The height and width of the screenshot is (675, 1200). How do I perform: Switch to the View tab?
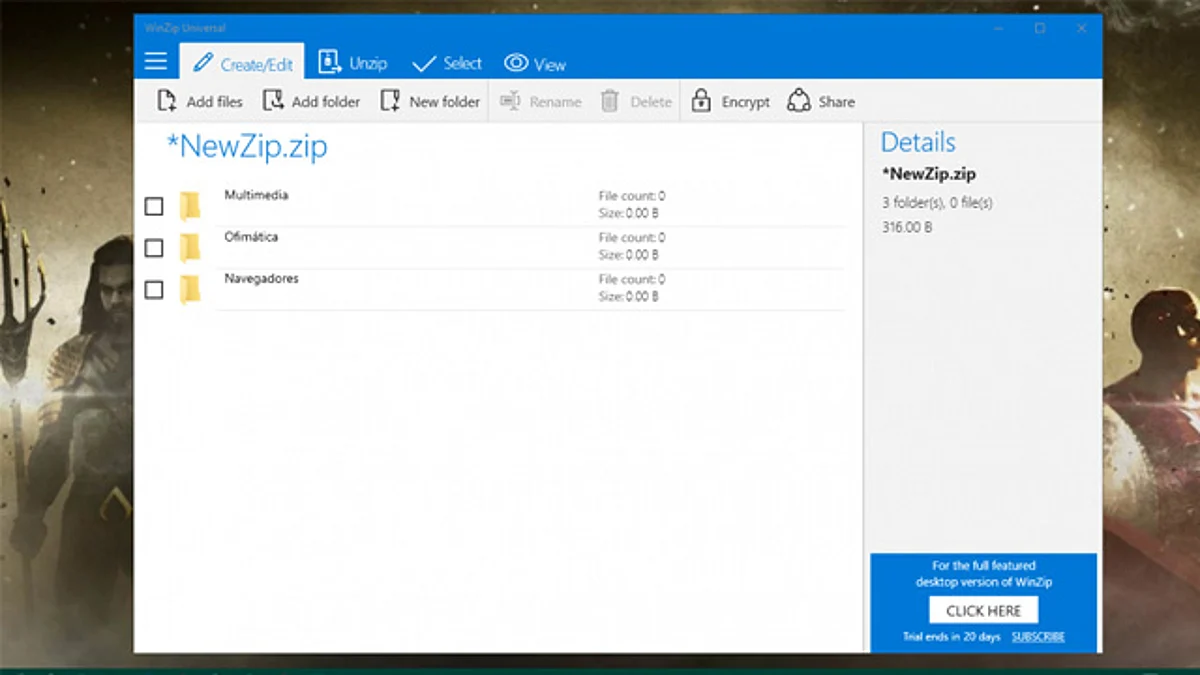point(535,64)
